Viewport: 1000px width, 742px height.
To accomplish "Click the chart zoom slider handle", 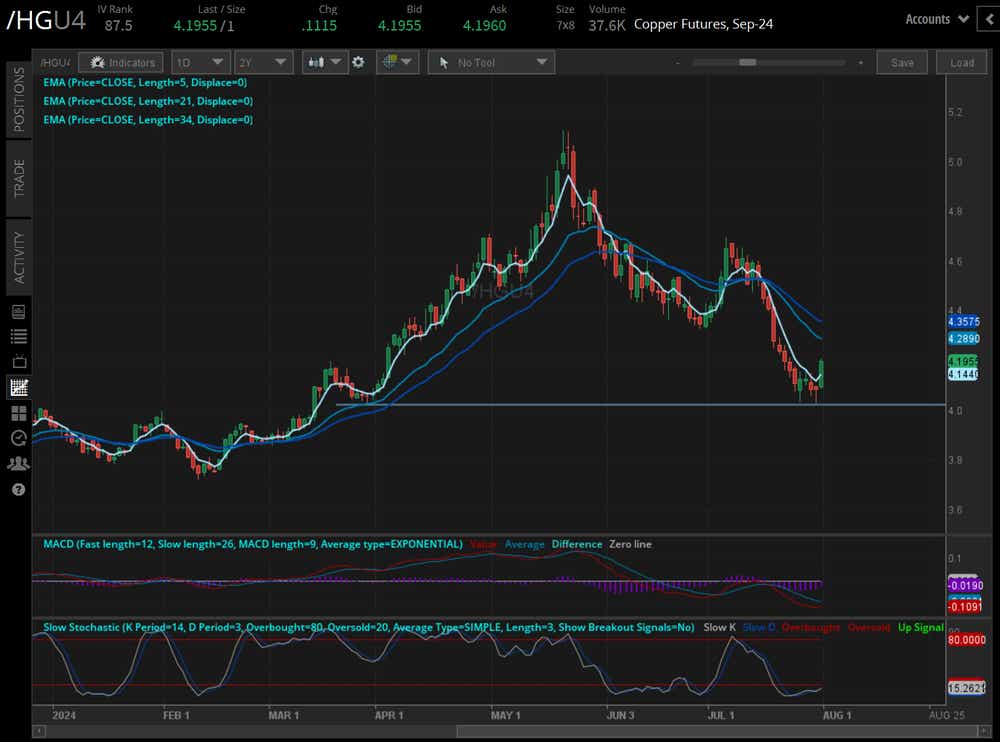I will (x=747, y=62).
